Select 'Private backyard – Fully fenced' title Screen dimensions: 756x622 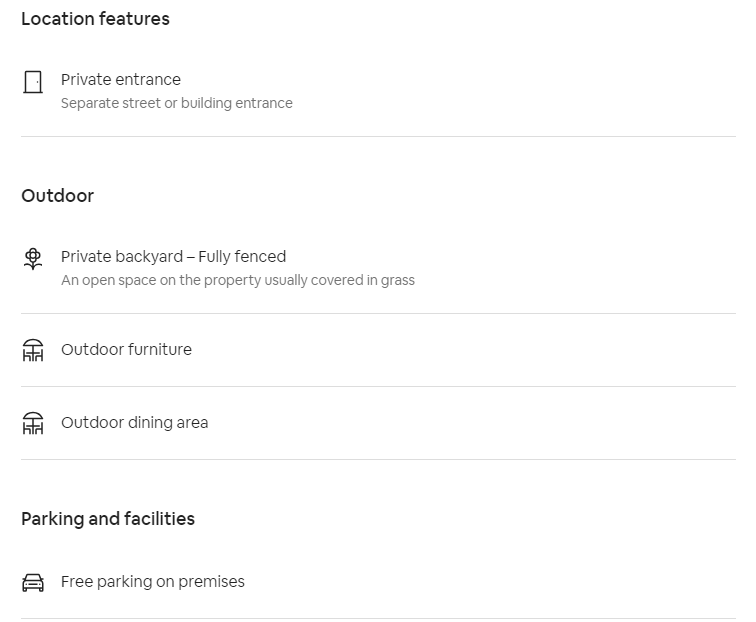point(174,257)
